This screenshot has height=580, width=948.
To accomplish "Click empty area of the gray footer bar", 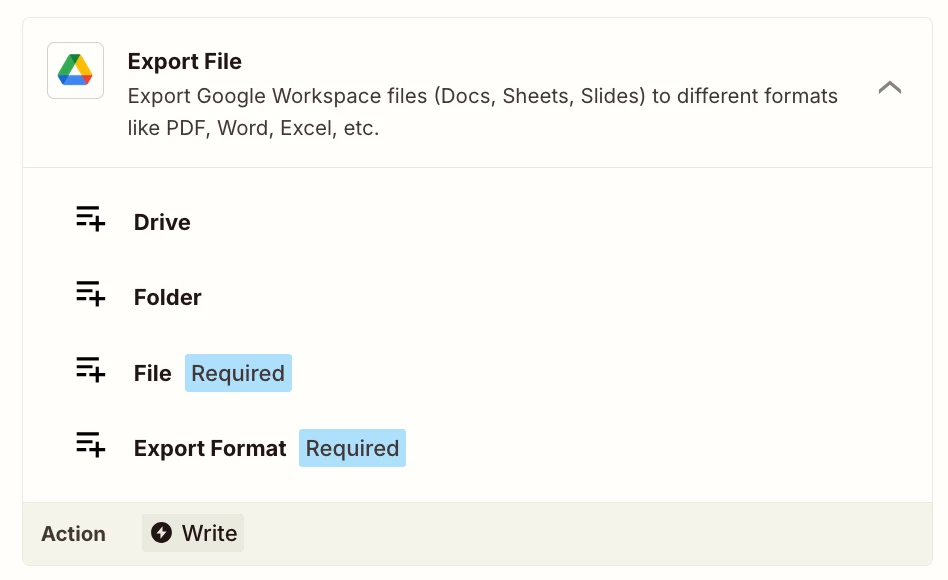I will [600, 533].
